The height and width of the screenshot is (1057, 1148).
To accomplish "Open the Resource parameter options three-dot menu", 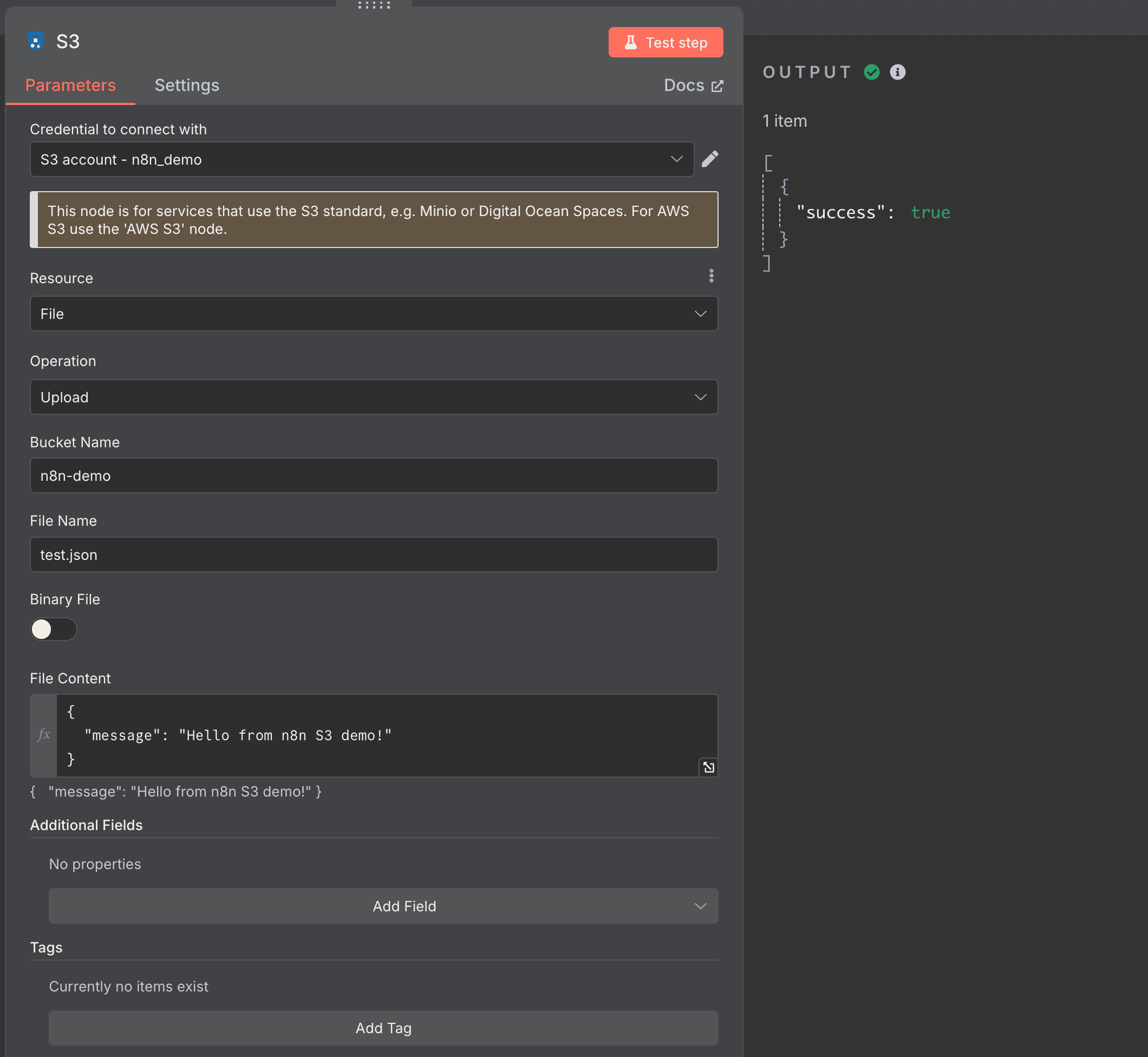I will 711,276.
